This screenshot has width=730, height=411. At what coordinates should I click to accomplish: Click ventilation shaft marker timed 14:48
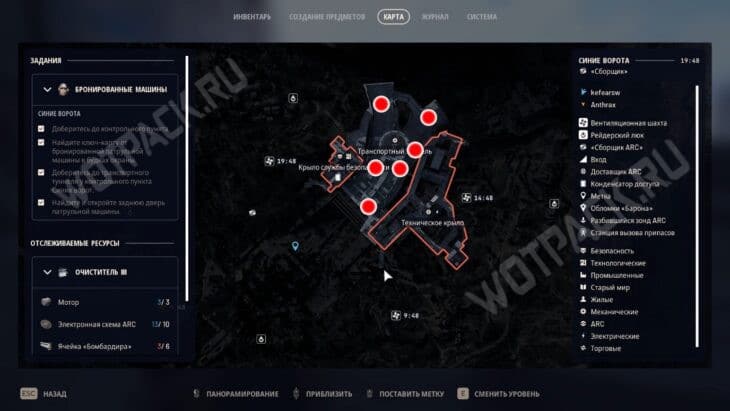coord(466,198)
